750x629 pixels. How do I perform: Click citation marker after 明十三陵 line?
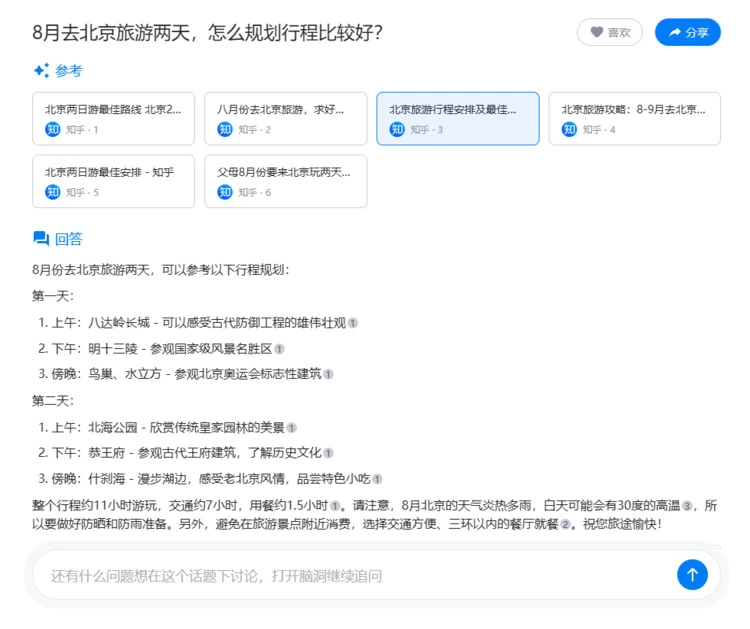279,349
